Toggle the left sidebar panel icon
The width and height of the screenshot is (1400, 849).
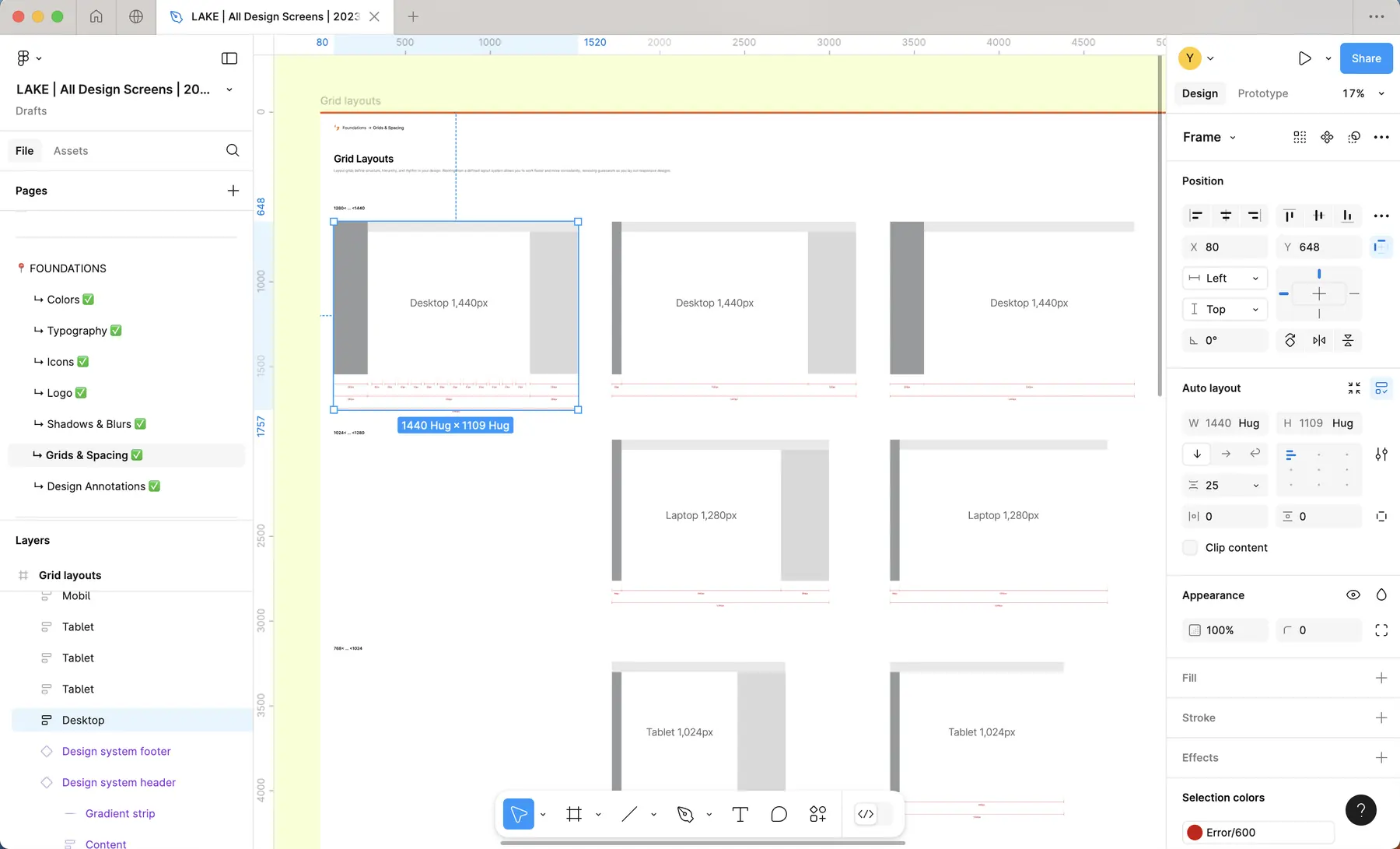coord(229,58)
